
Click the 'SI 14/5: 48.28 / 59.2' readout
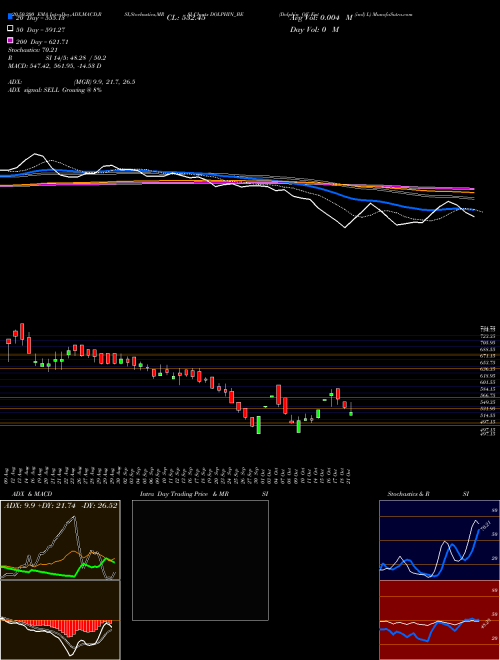pos(76,58)
